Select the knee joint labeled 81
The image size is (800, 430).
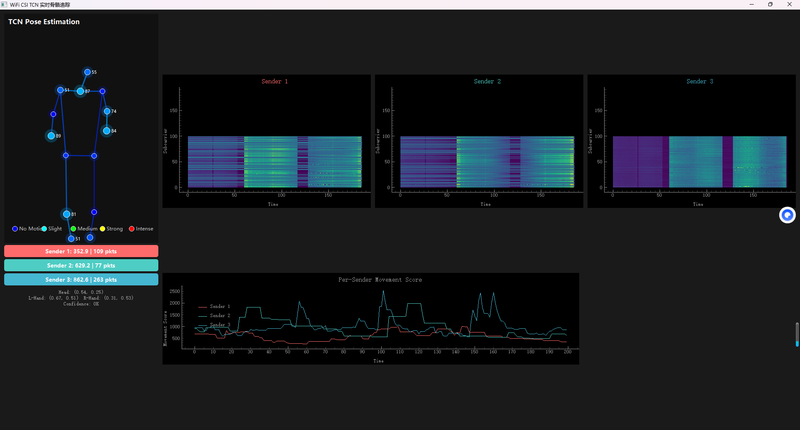pyautogui.click(x=66, y=214)
